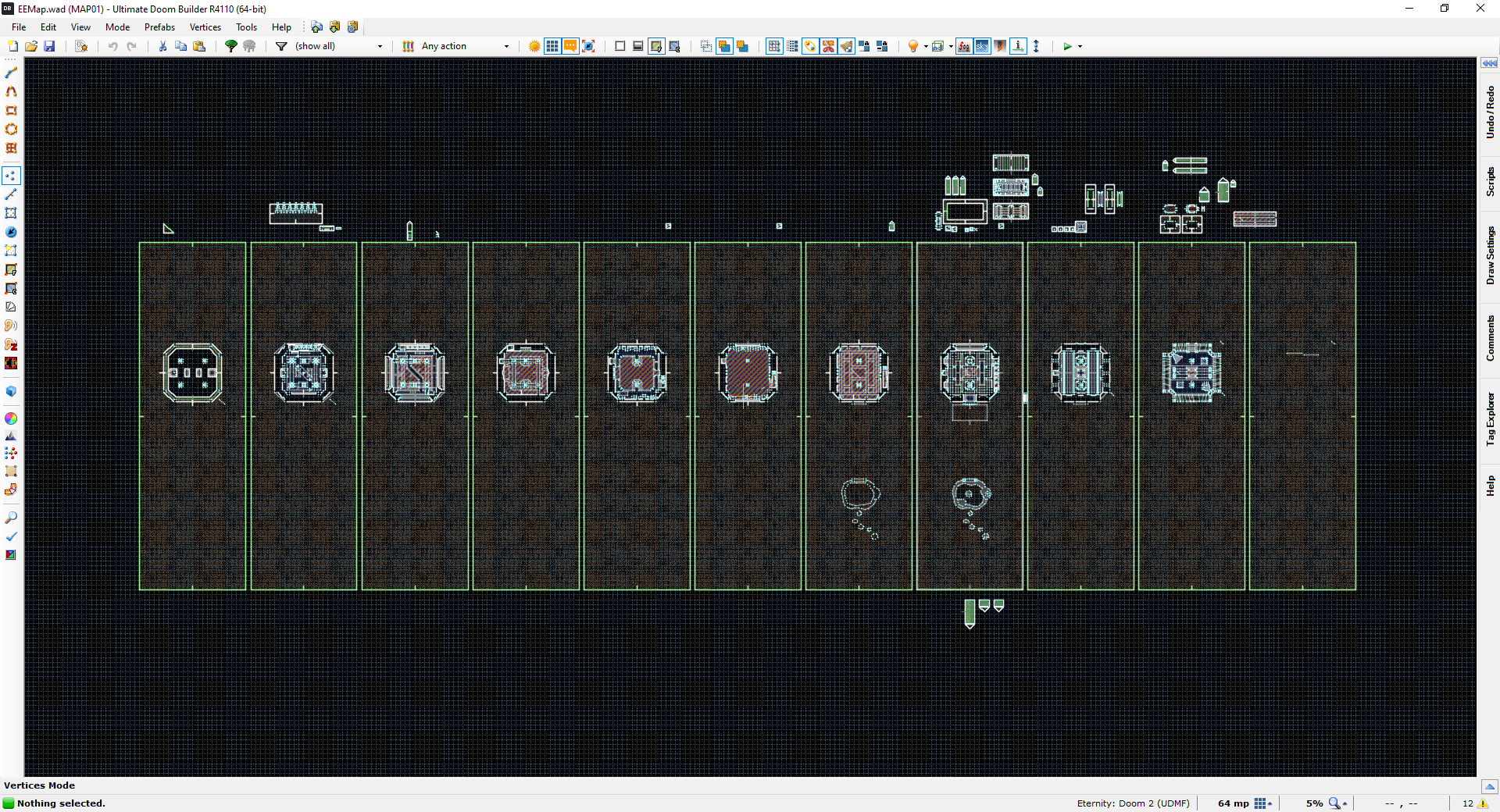Expand the dynamic light mode dropdown arrow
Screen dimensions: 1500x812
[x=926, y=46]
